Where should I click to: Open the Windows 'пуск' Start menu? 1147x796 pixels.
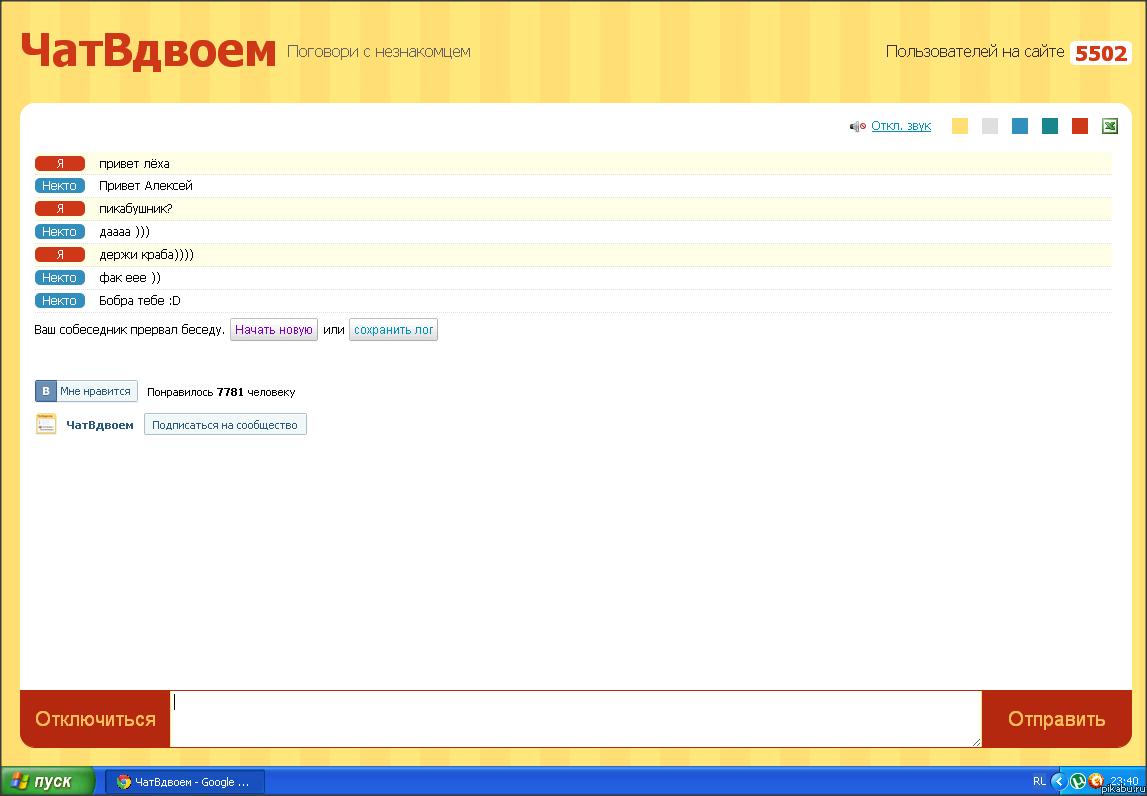[x=48, y=782]
